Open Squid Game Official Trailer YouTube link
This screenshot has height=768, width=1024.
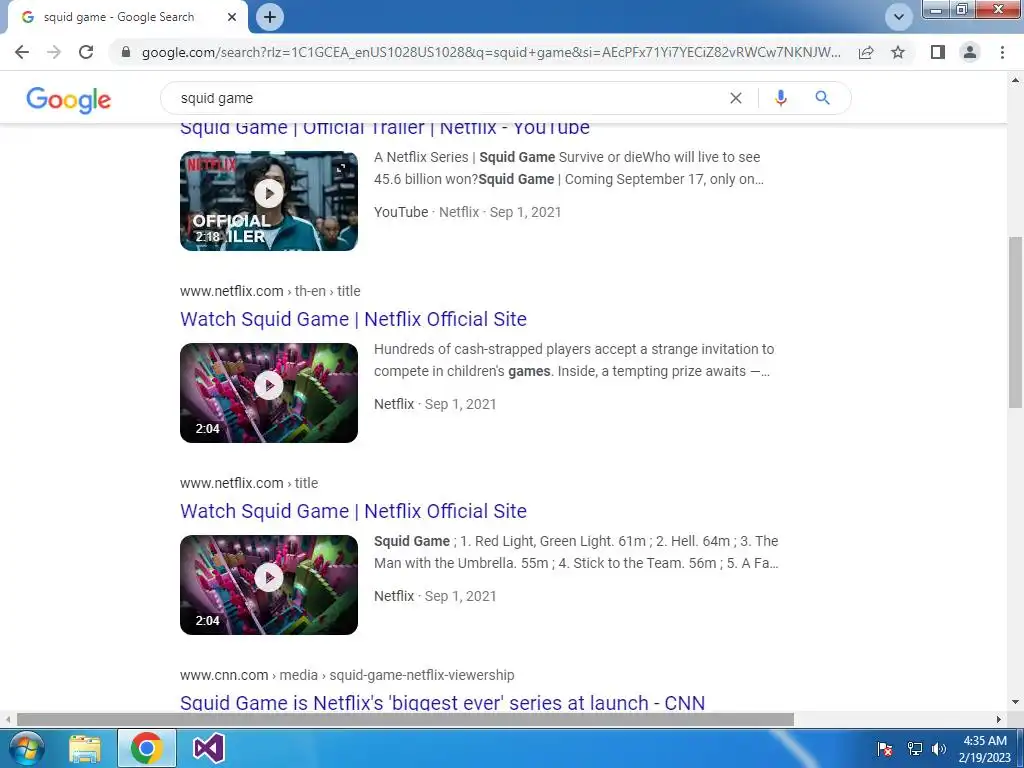pos(385,129)
